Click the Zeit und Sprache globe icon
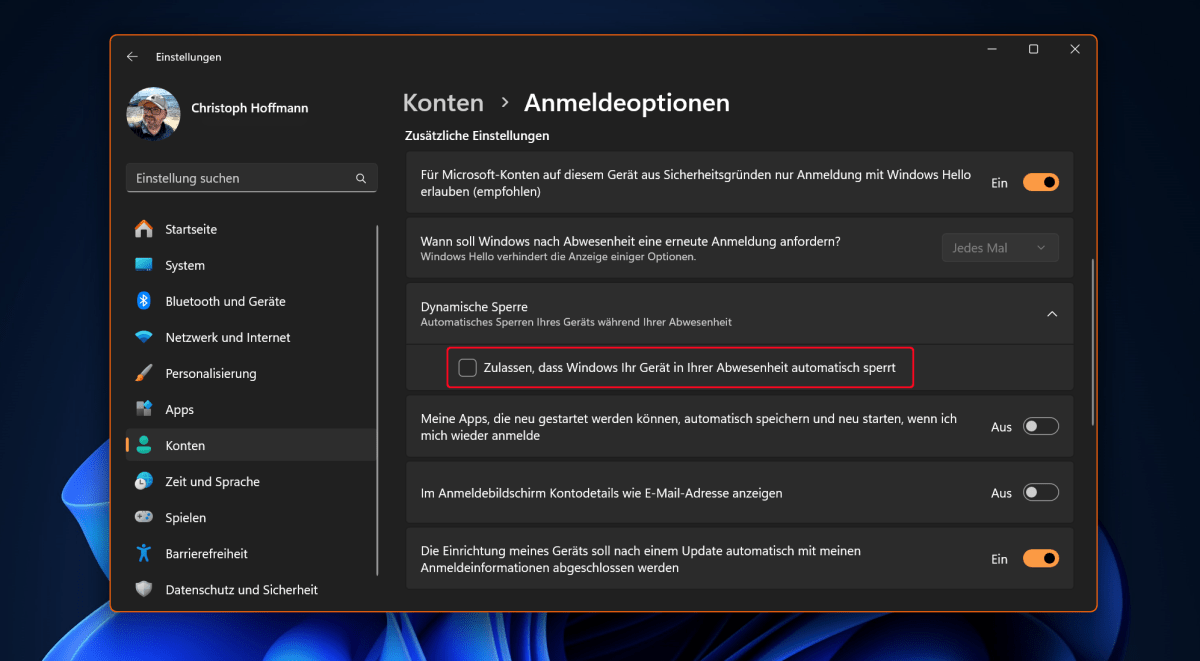Image resolution: width=1200 pixels, height=661 pixels. (144, 481)
